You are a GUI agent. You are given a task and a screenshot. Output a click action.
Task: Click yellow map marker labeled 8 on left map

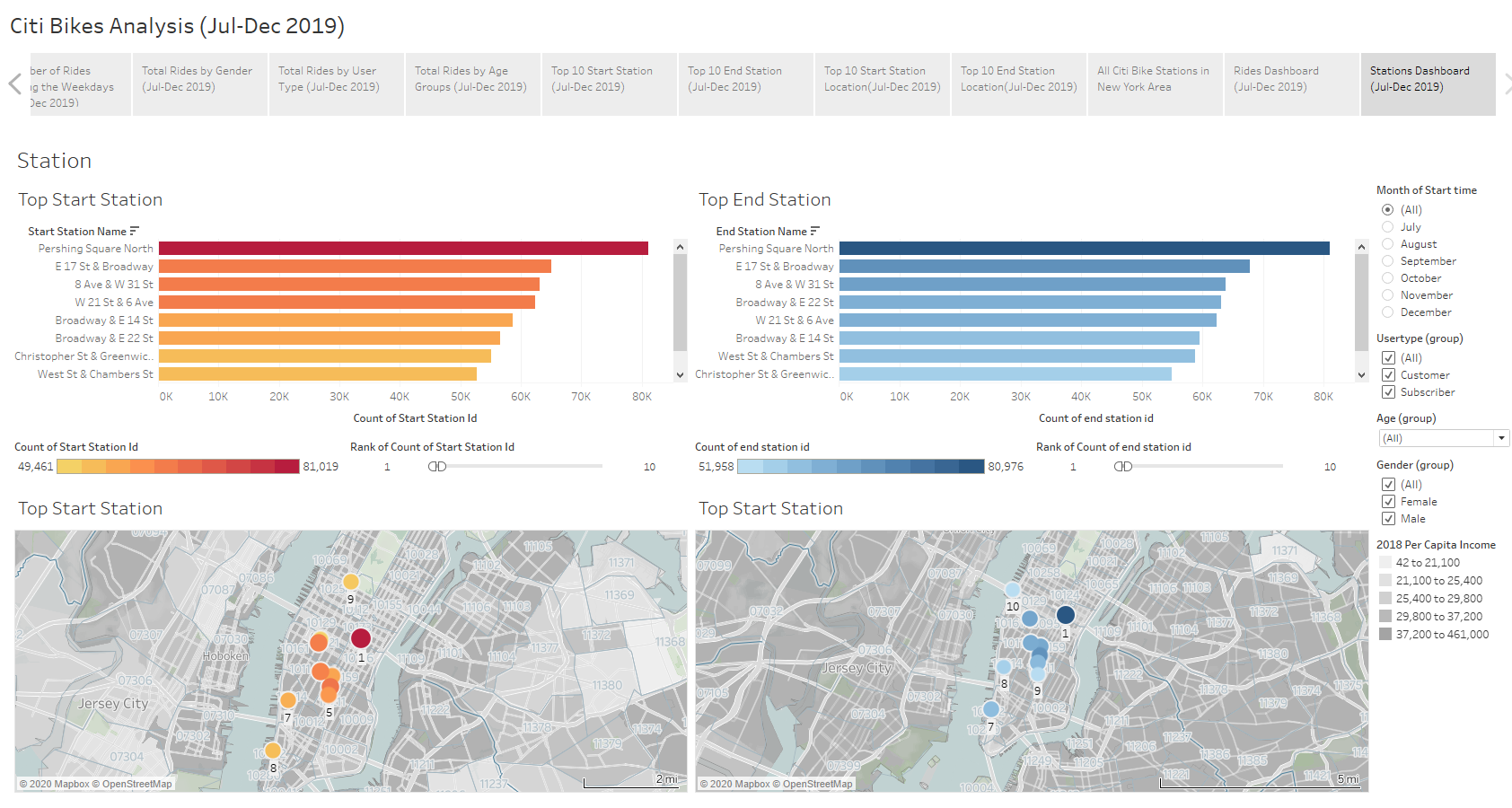pos(273,751)
